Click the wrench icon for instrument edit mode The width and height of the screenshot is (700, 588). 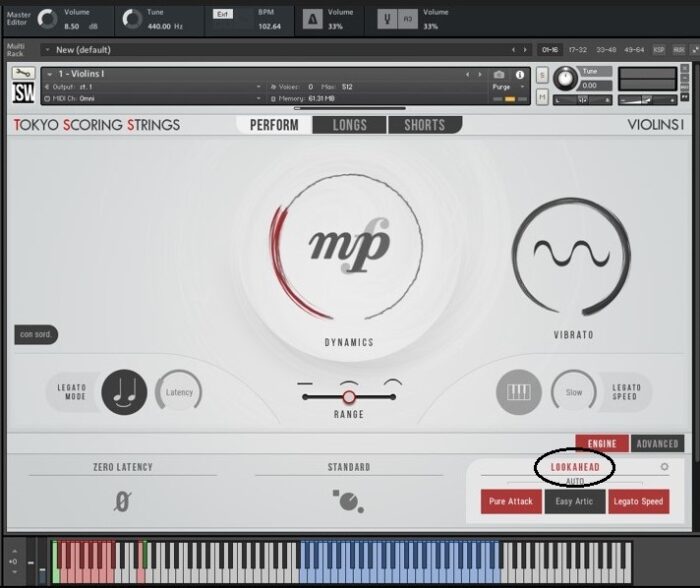(22, 73)
